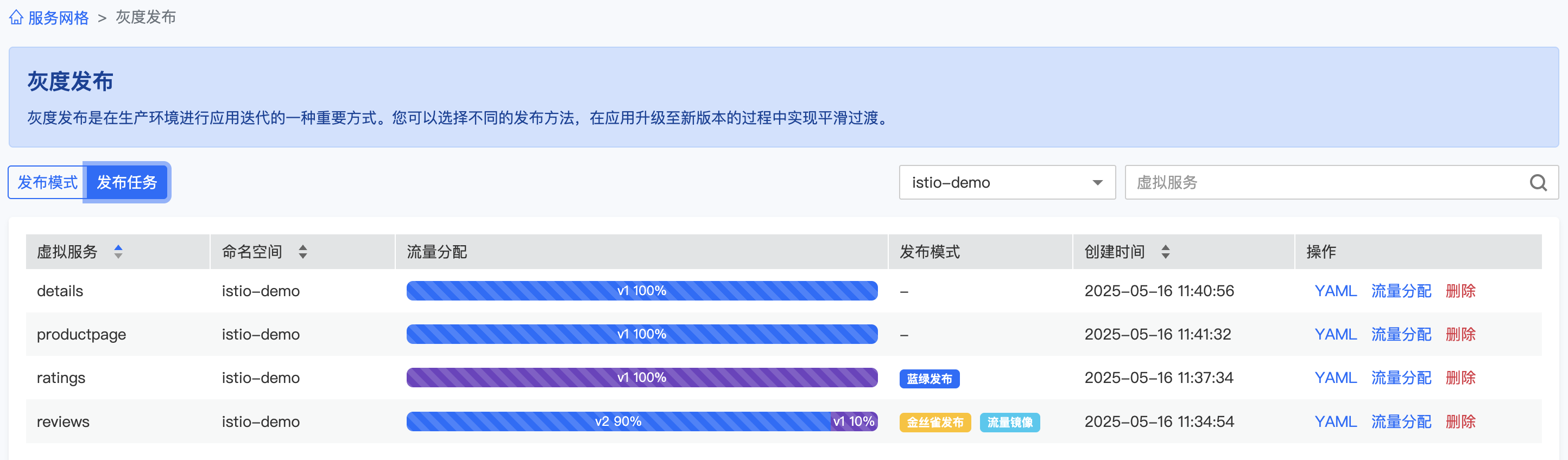Open 流量分配 for reviews service
This screenshot has width=1568, height=460.
pos(1401,421)
